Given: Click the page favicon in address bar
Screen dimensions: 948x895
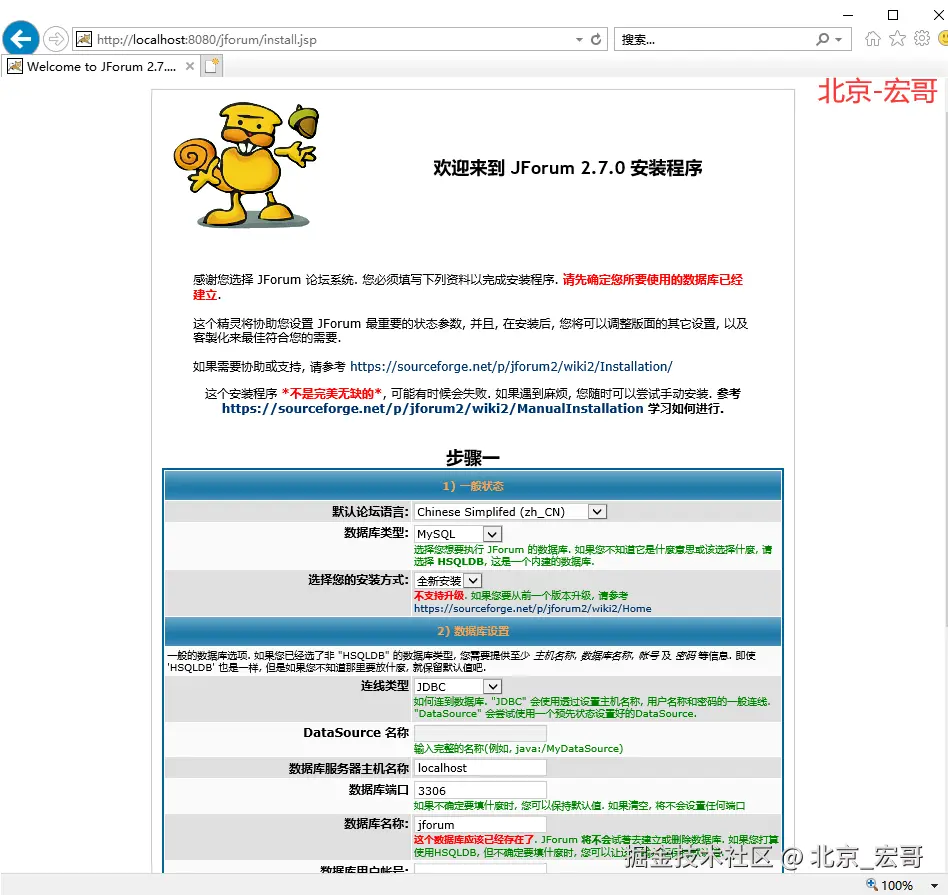Looking at the screenshot, I should pos(84,39).
